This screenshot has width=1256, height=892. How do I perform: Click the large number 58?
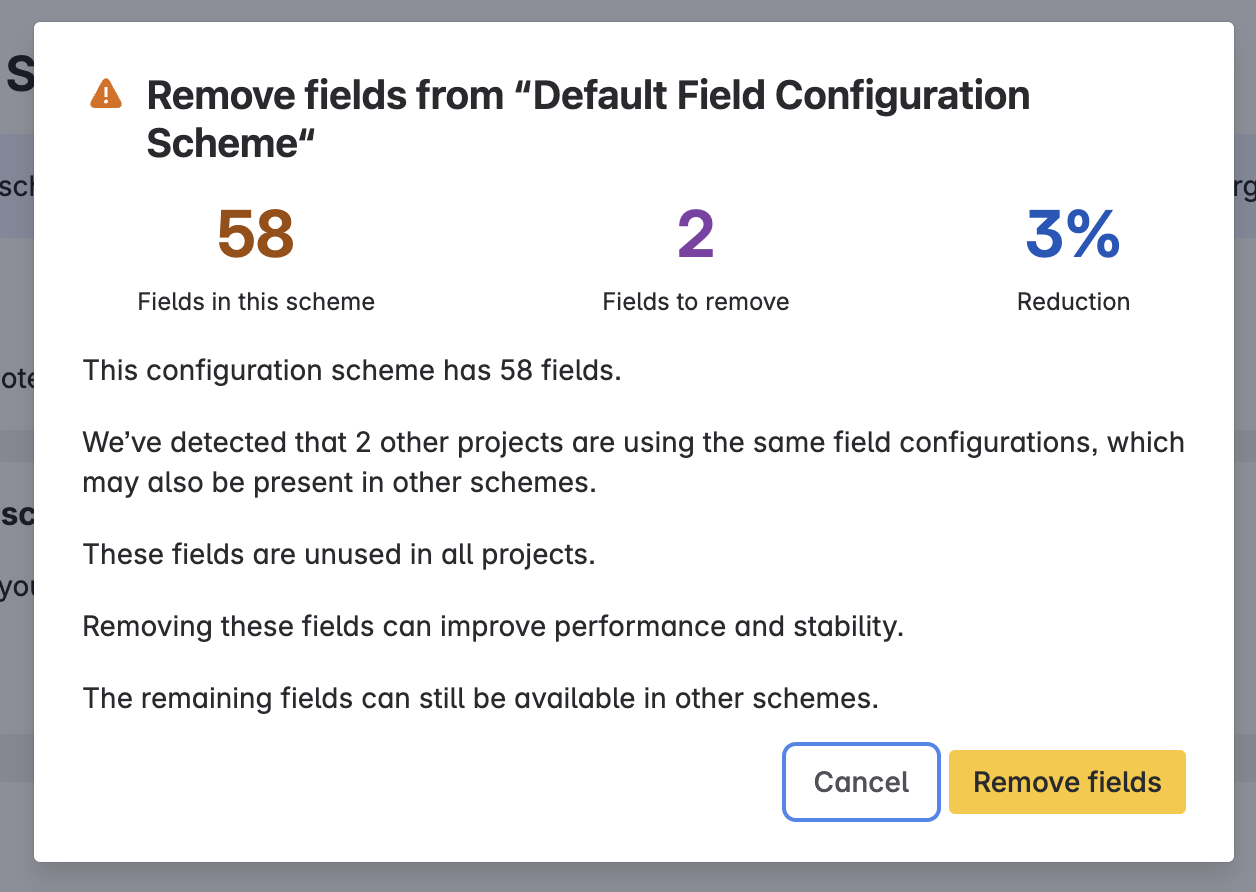point(256,234)
